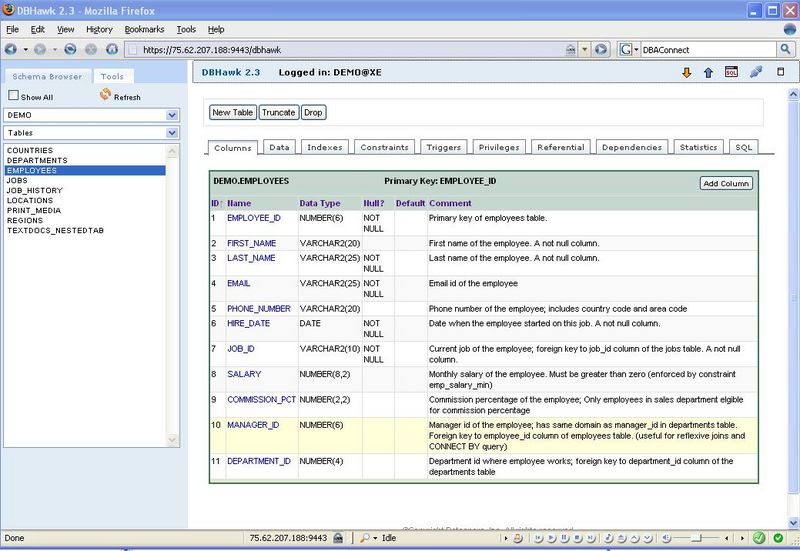Viewport: 800px width, 551px height.
Task: Click the large green checkmark status icon
Action: tap(759, 538)
